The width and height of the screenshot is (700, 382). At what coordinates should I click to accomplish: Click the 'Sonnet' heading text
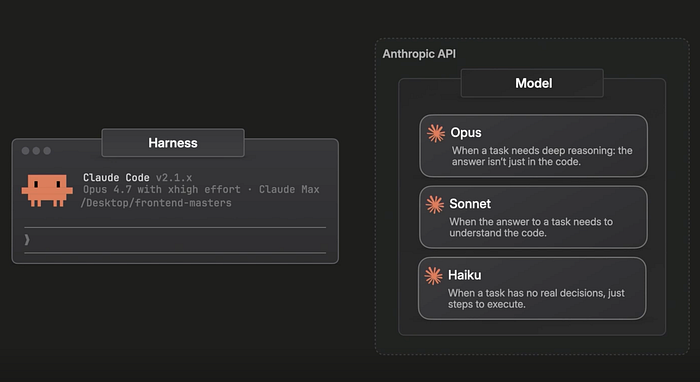470,204
